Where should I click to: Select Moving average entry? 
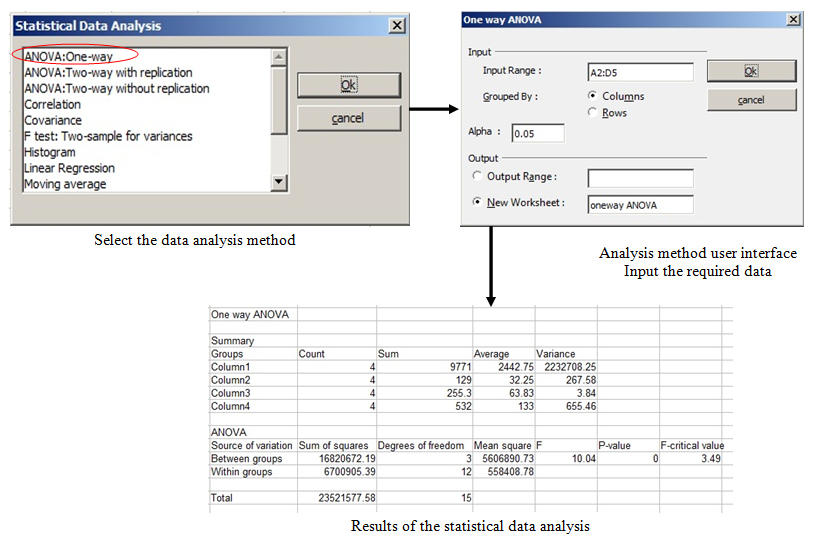pos(64,184)
